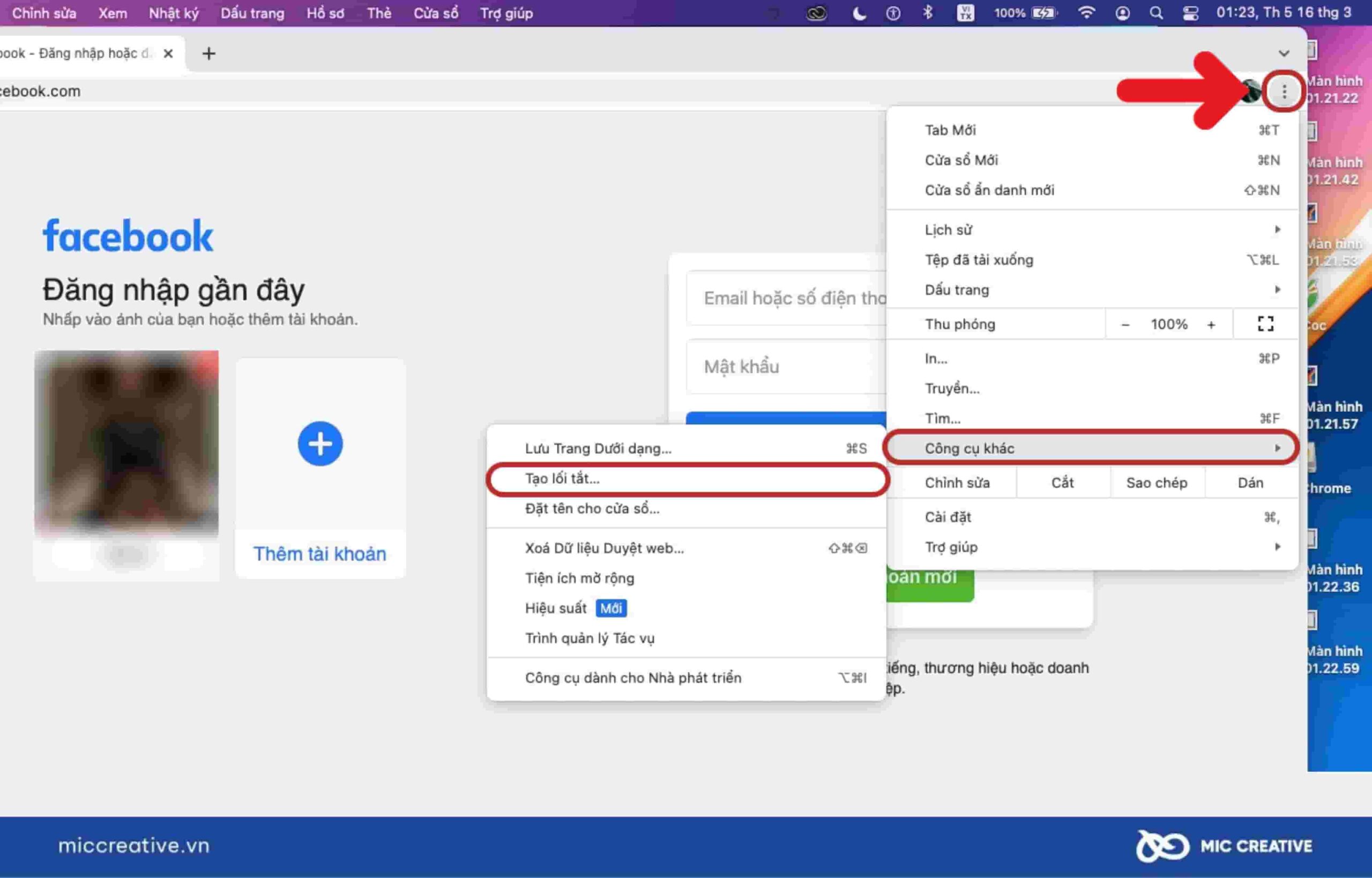Click the Sao chép button
Screen dimensions: 1372x878
pos(1157,483)
